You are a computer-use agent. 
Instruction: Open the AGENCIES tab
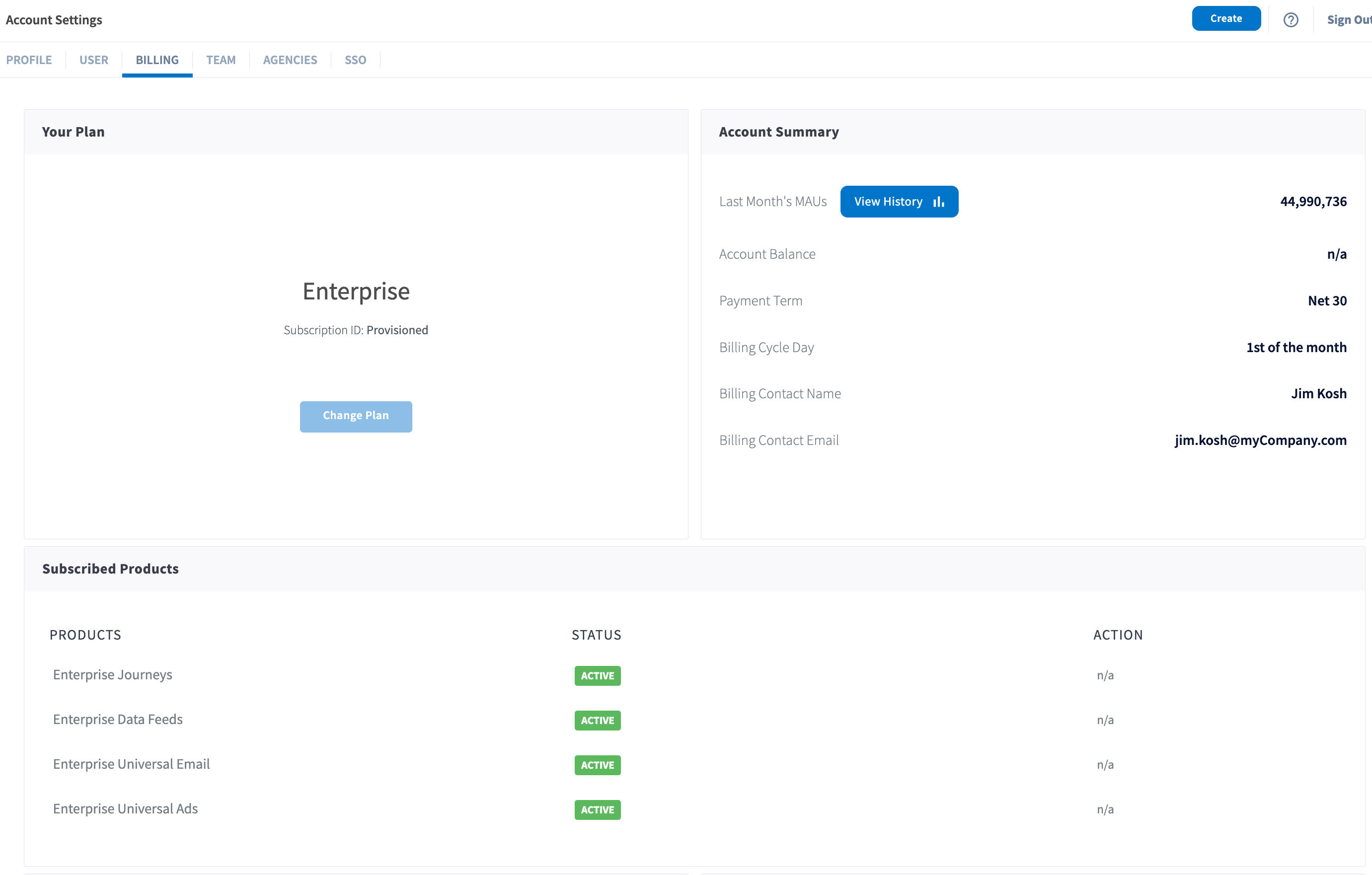290,60
